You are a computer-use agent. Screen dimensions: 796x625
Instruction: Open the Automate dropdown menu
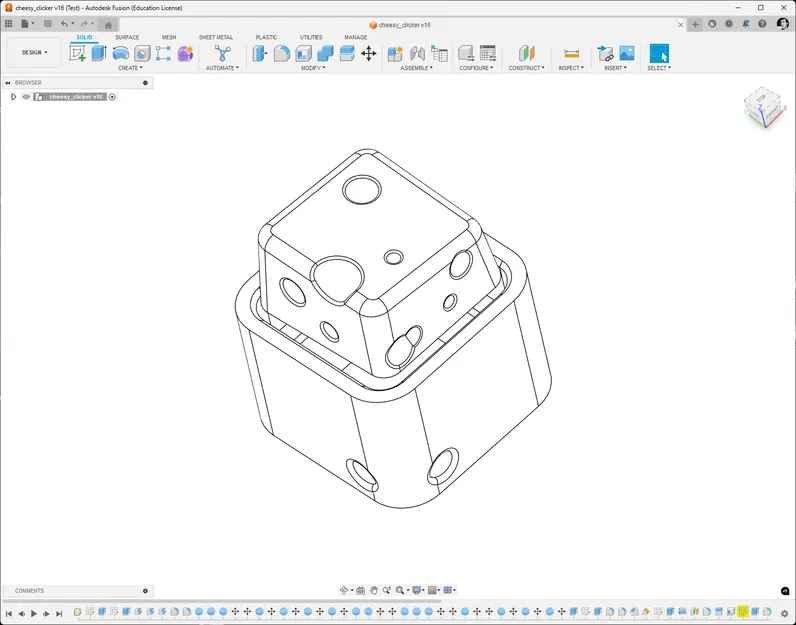pyautogui.click(x=222, y=68)
